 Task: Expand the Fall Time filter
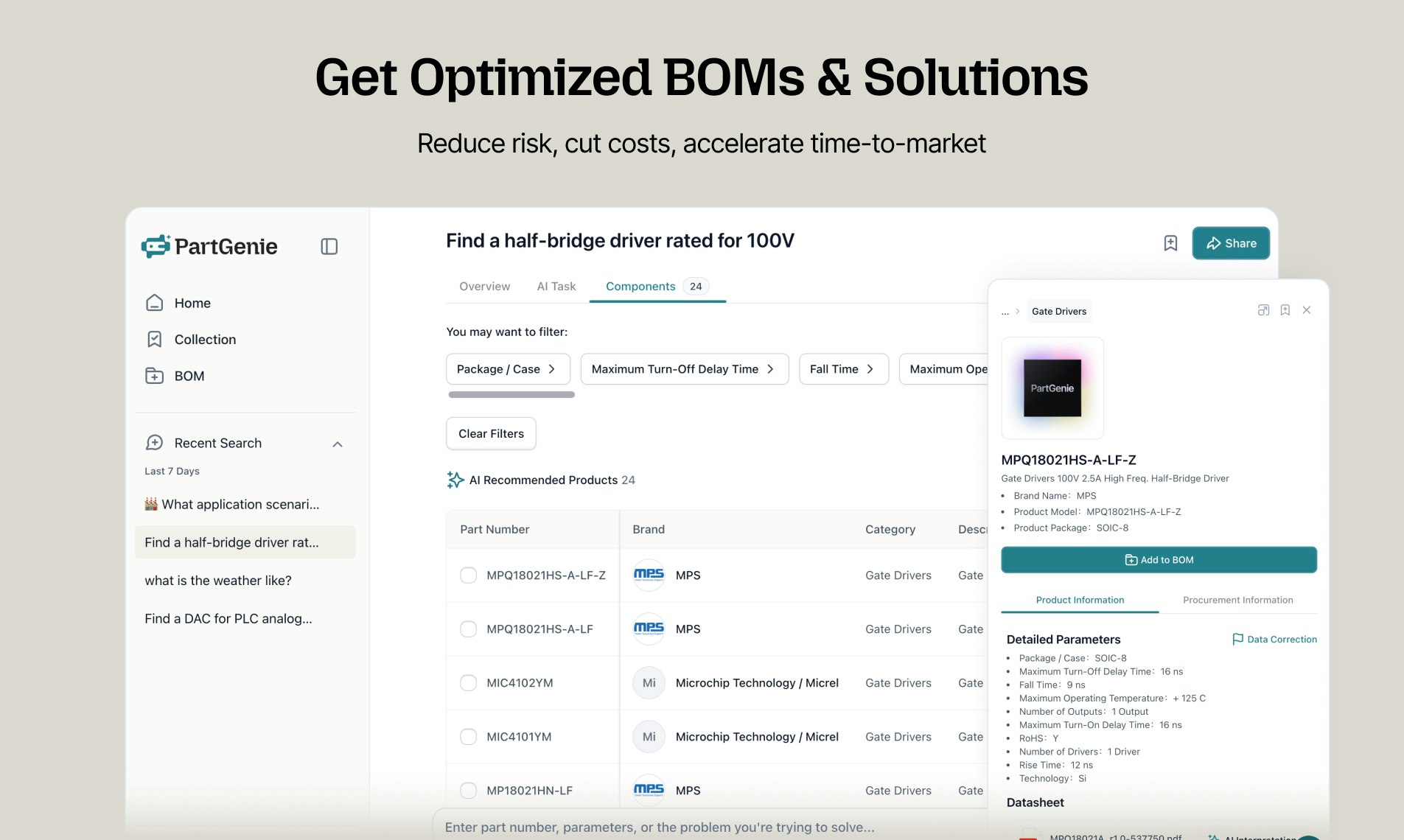pos(843,369)
